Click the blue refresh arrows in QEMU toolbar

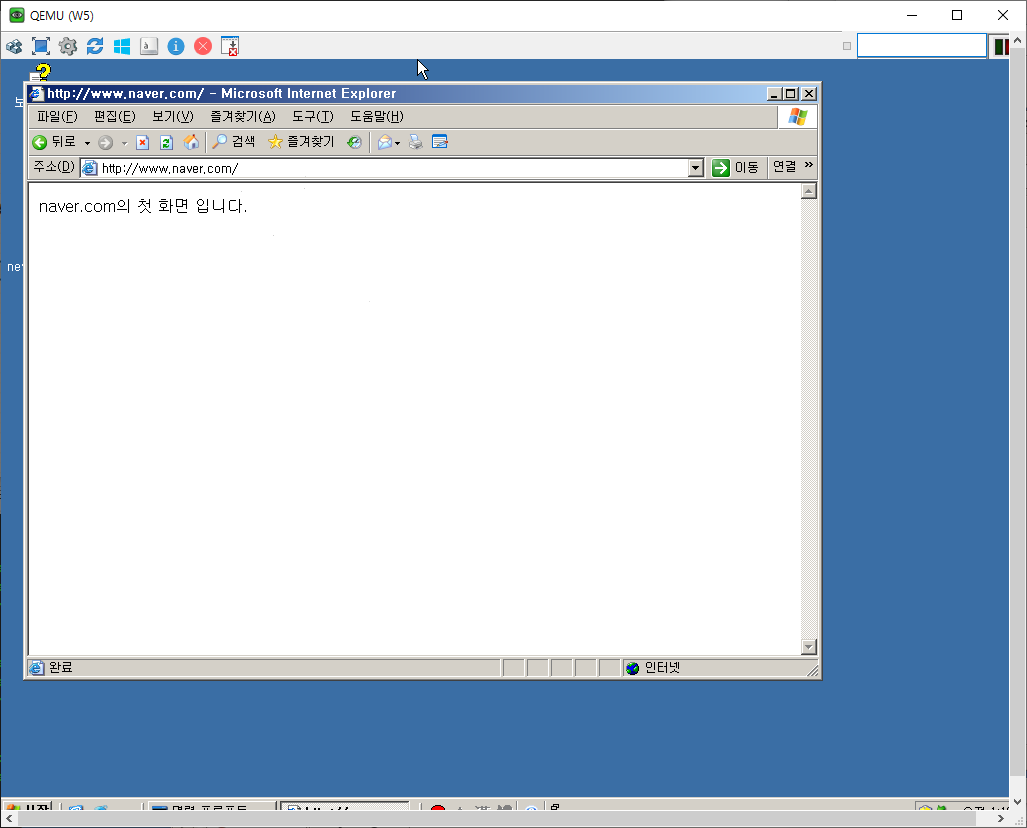point(95,47)
